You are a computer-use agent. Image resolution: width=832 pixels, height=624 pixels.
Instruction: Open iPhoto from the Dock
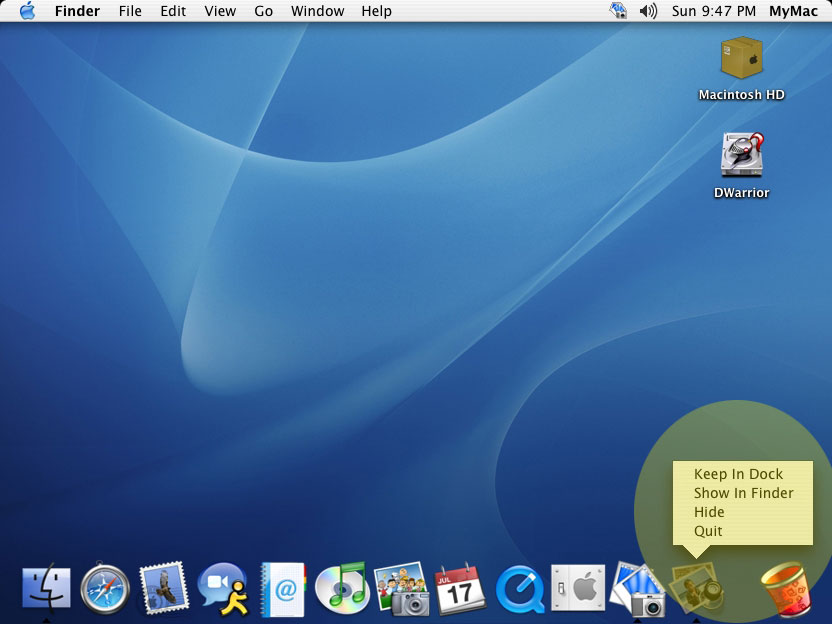coord(401,589)
